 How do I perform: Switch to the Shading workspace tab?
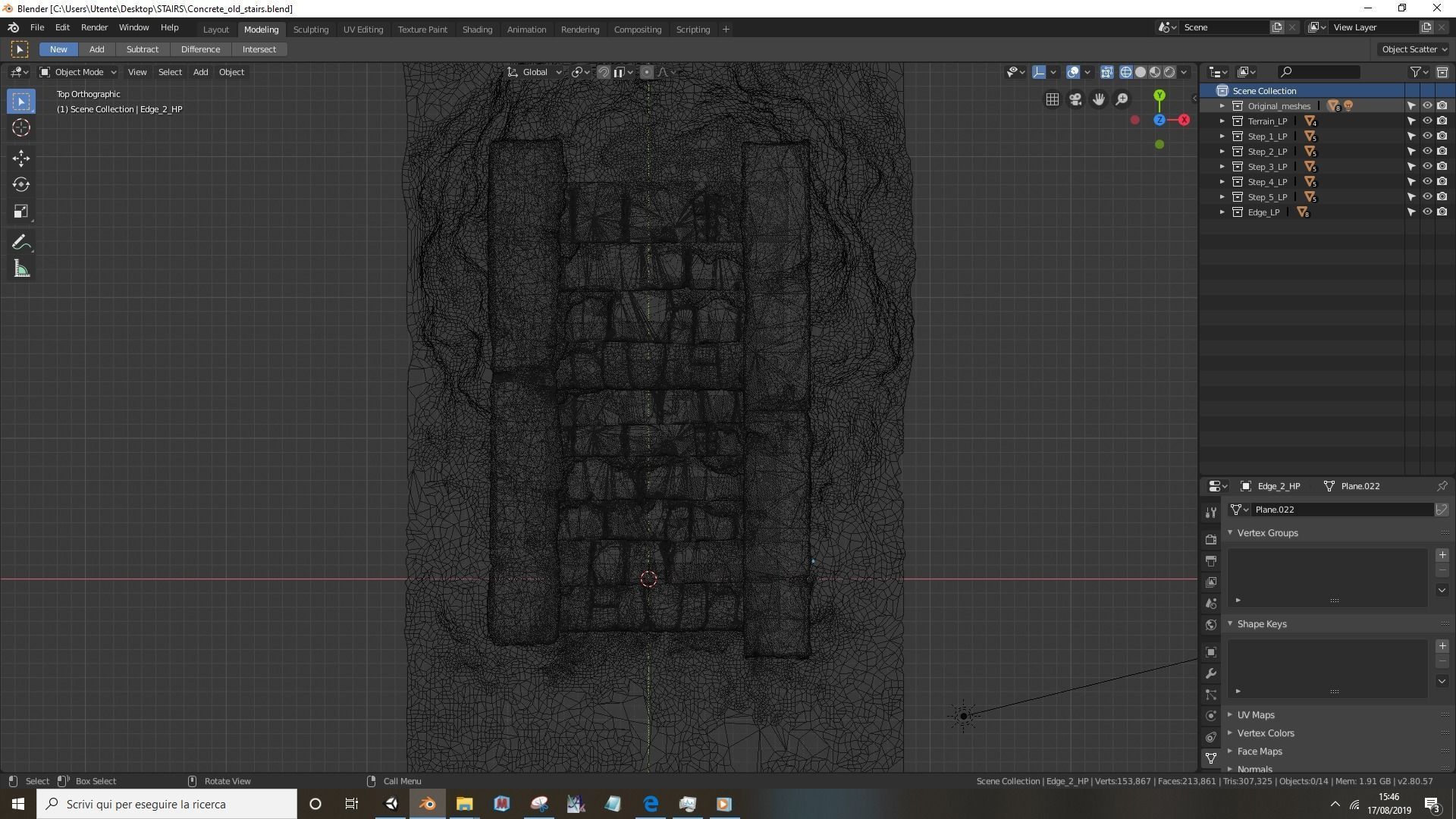pyautogui.click(x=477, y=30)
